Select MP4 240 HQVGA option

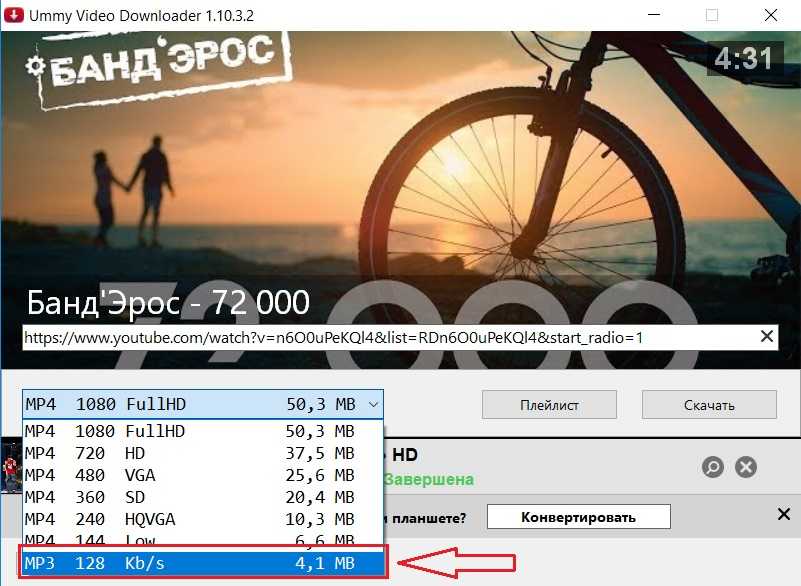[x=203, y=519]
